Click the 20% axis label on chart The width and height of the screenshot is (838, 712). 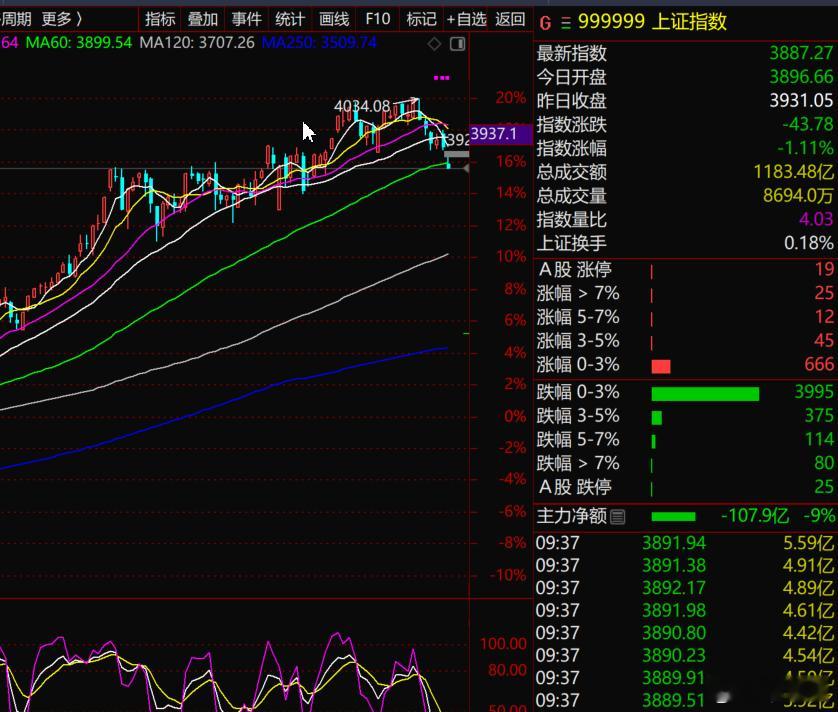click(x=511, y=98)
